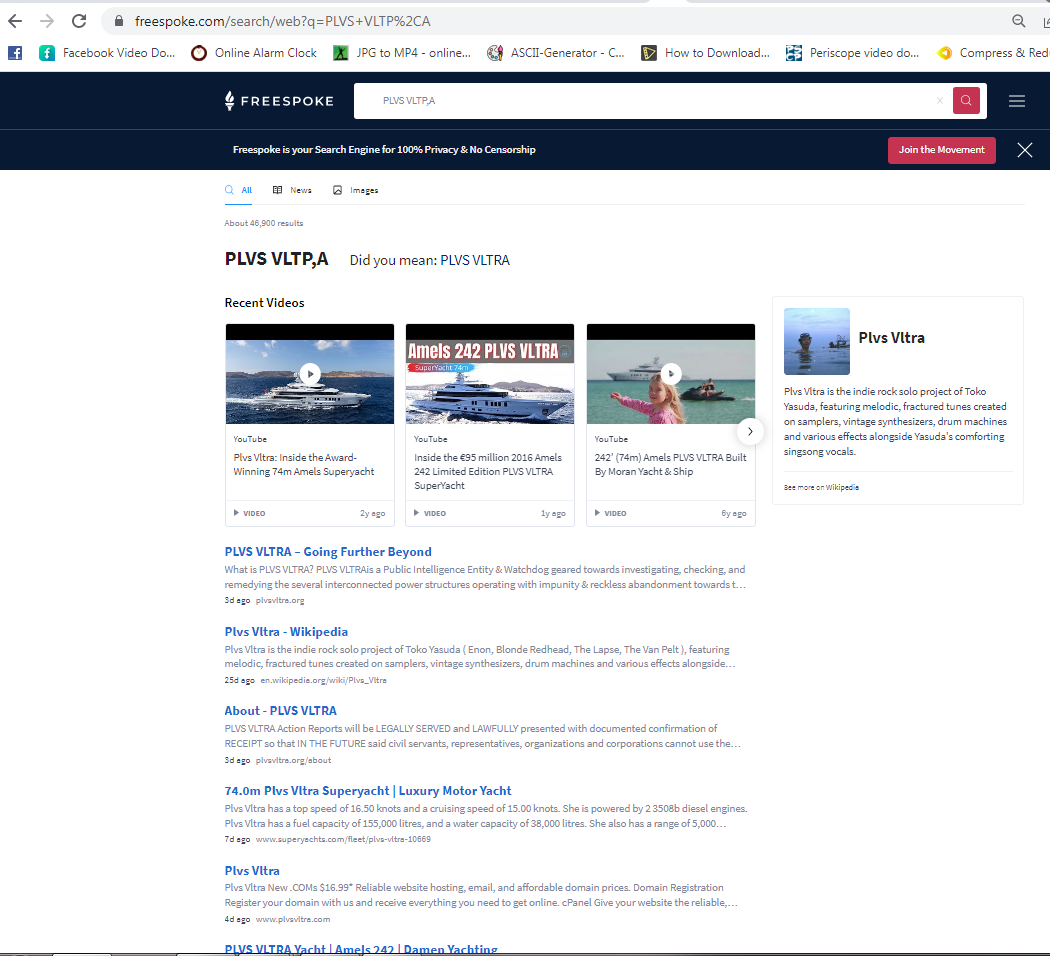
Task: Open the hamburger menu
Action: click(x=1017, y=101)
